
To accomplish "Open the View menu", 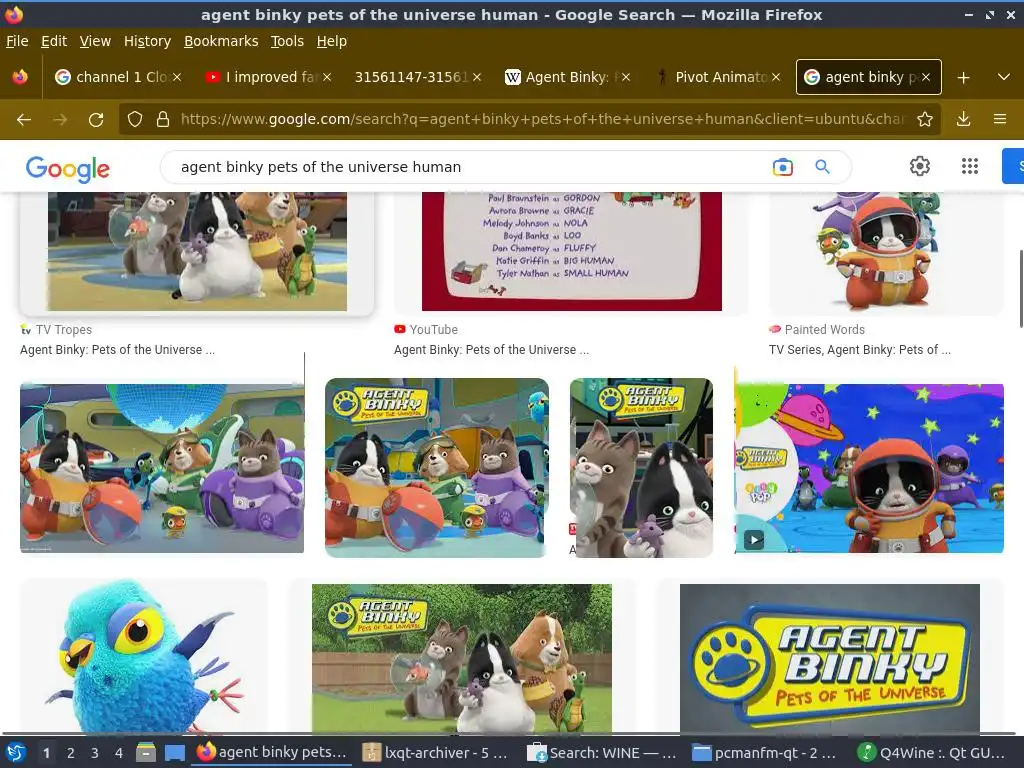I will coord(95,41).
